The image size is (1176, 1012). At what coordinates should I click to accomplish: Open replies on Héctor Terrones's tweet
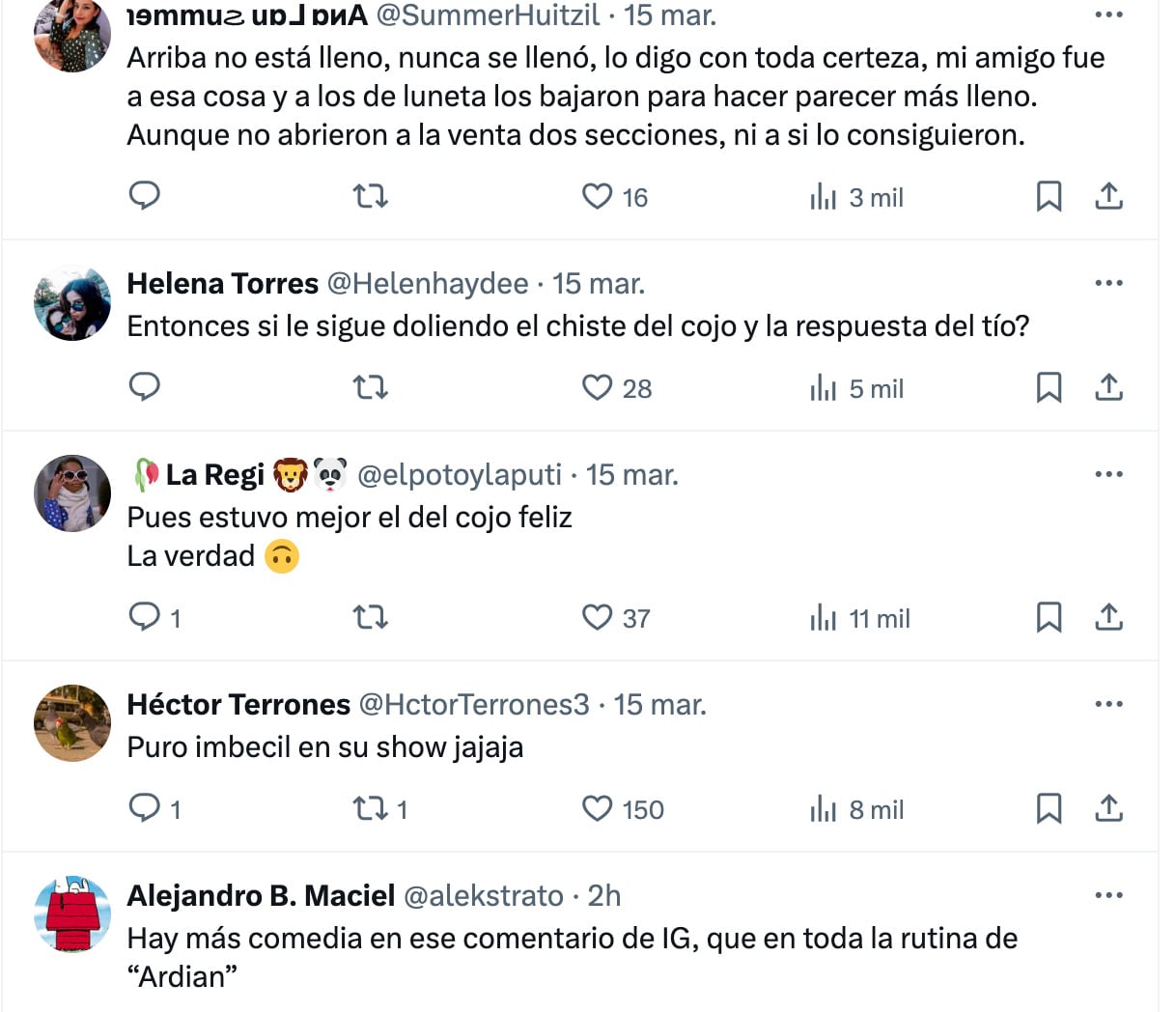144,809
